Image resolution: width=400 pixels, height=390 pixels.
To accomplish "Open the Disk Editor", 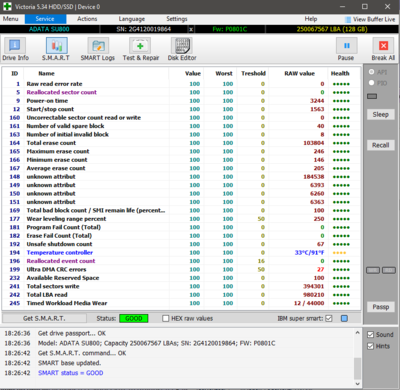I will (182, 49).
